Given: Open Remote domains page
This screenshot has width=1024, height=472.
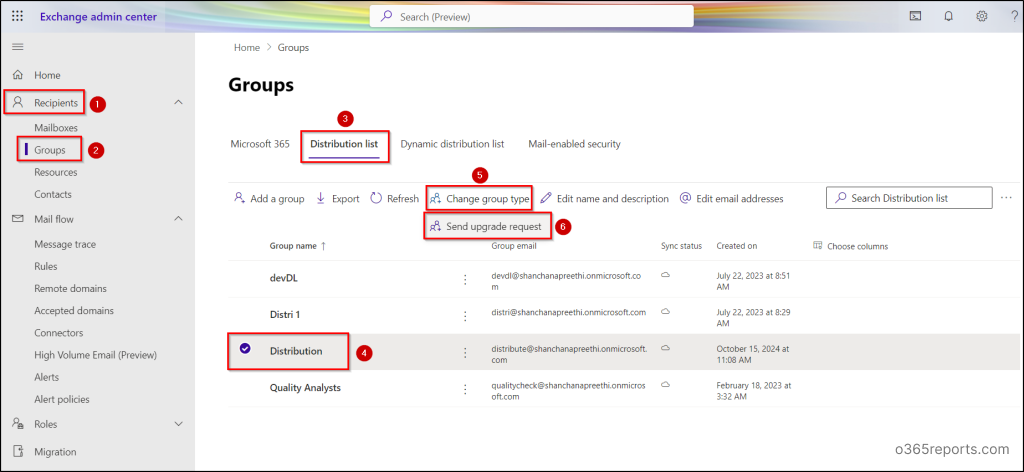Looking at the screenshot, I should point(71,289).
